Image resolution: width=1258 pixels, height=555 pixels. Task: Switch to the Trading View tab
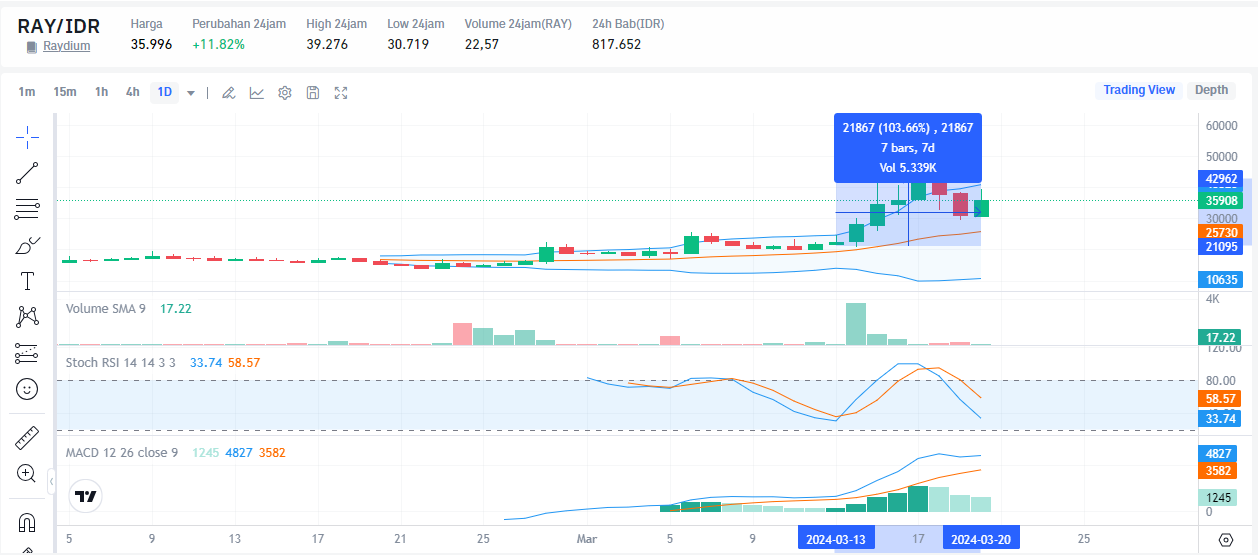[x=1139, y=90]
